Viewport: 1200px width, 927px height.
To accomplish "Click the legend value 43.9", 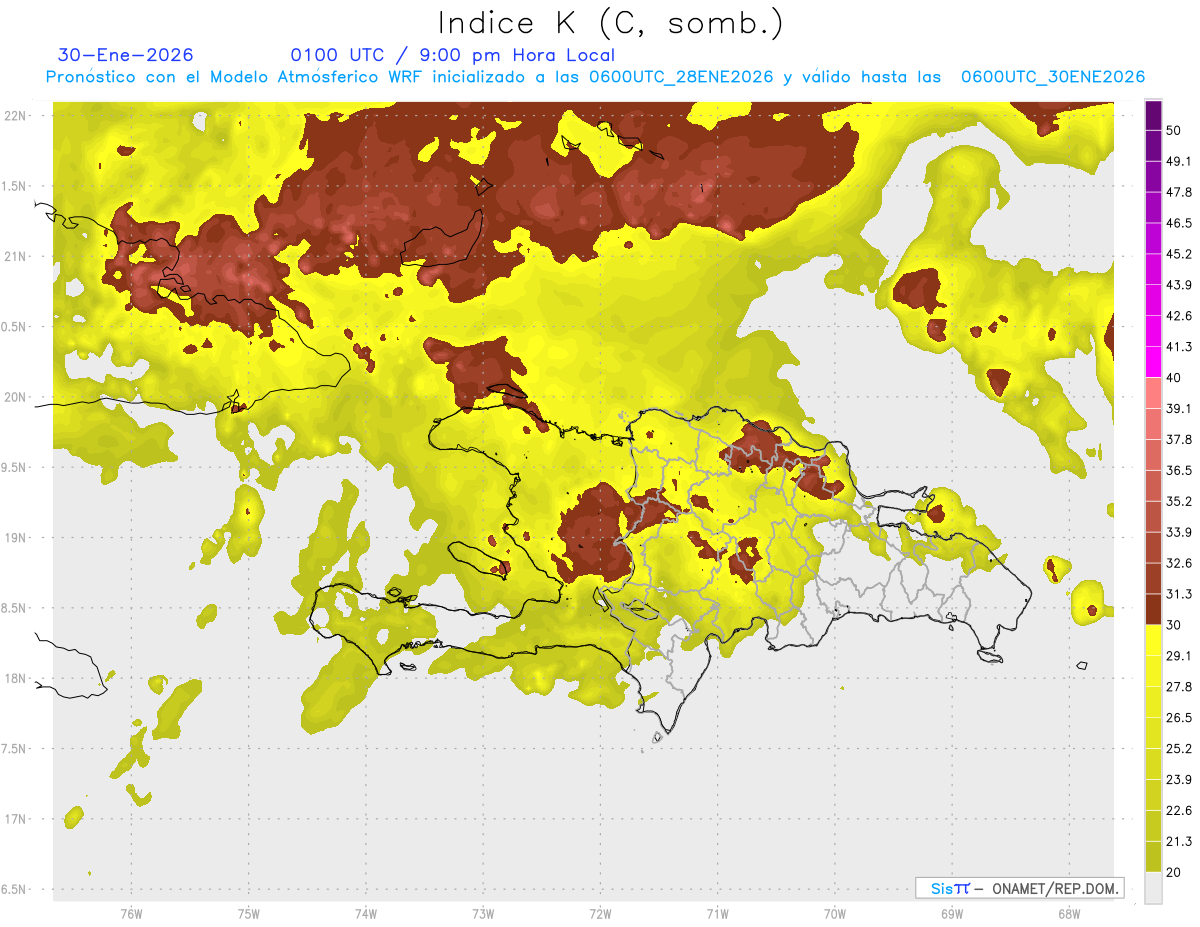I will tap(1179, 285).
